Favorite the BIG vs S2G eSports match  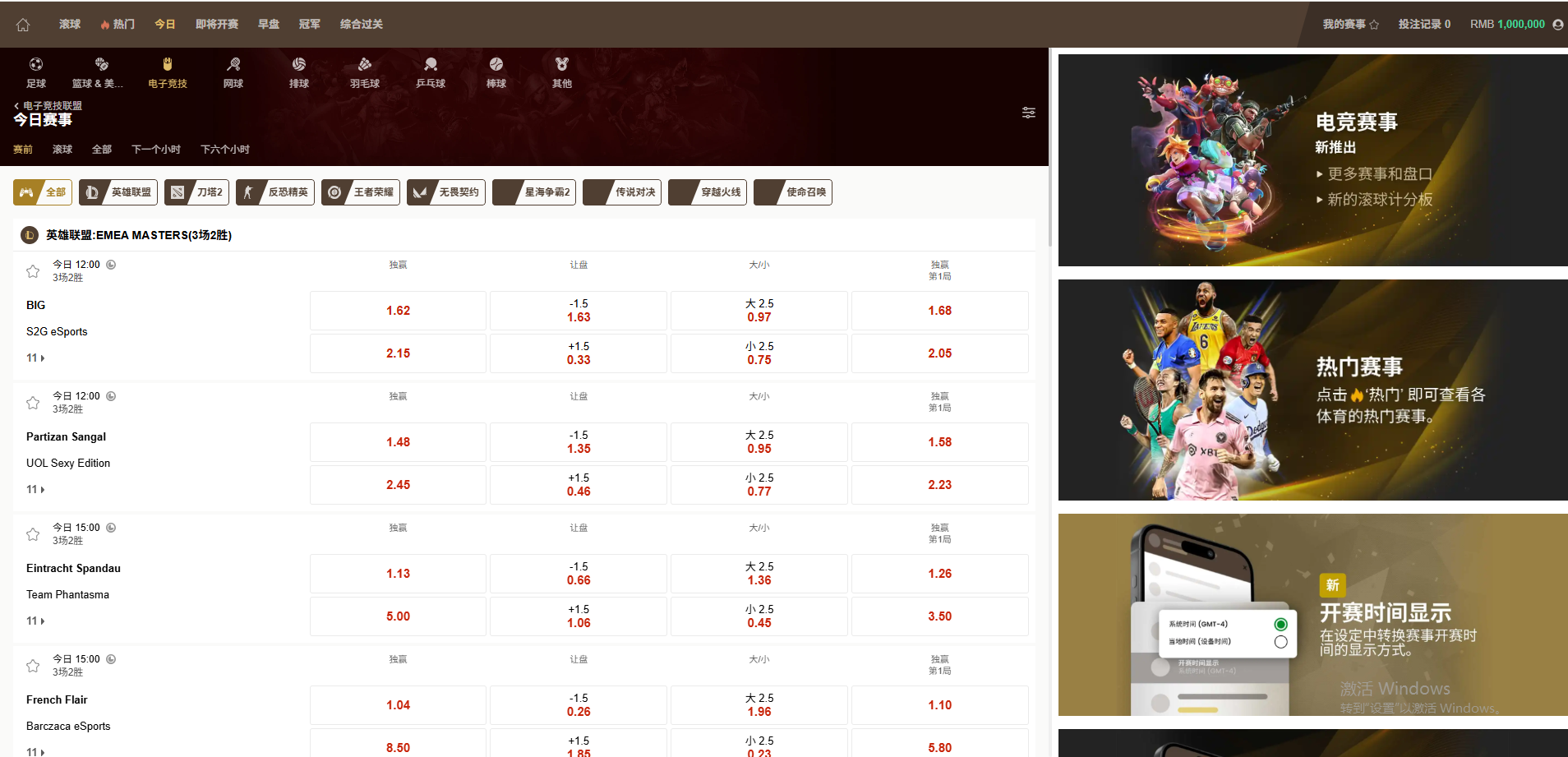tap(33, 271)
